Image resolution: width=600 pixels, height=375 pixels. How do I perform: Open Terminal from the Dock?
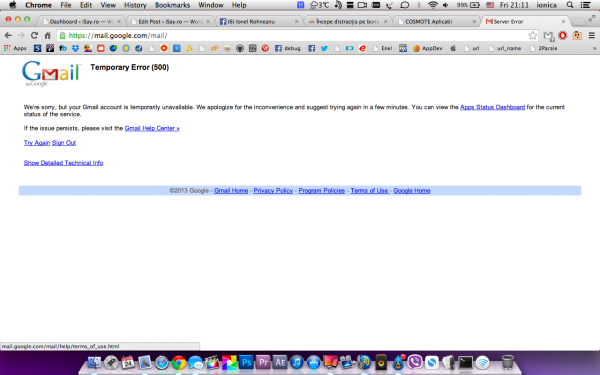465,362
